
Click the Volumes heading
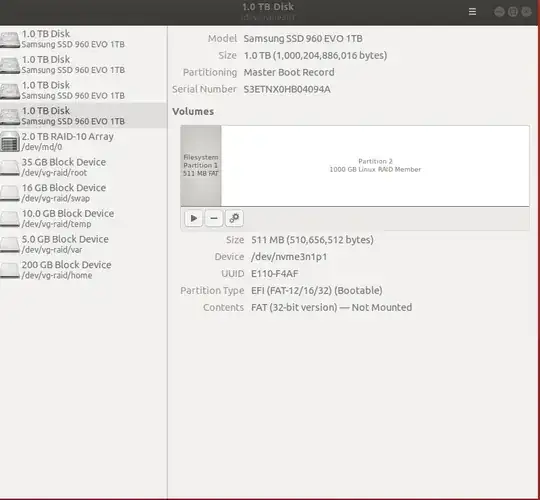coord(193,112)
